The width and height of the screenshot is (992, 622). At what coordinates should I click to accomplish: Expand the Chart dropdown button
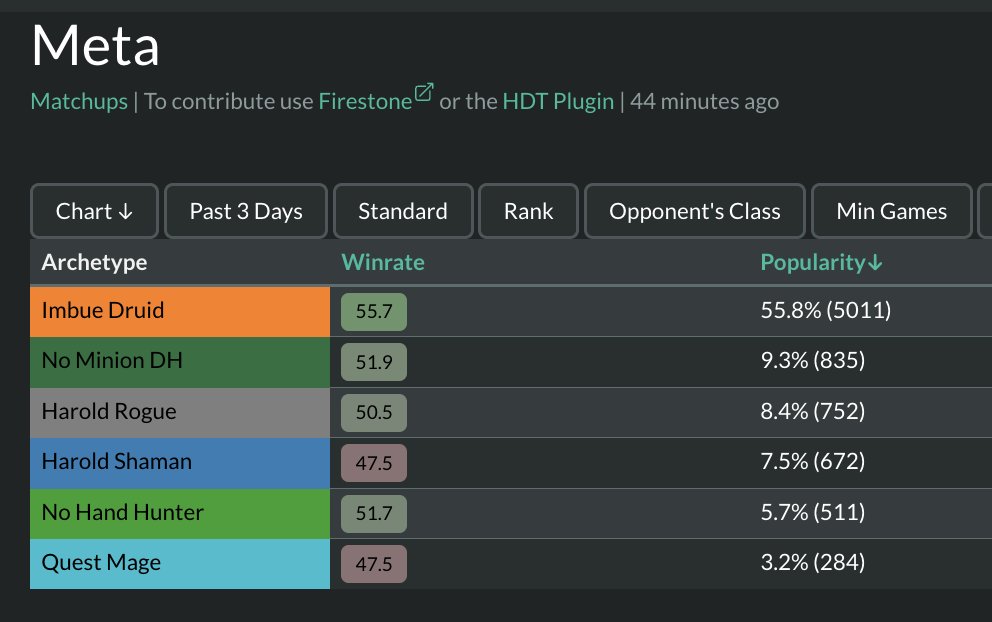point(94,211)
